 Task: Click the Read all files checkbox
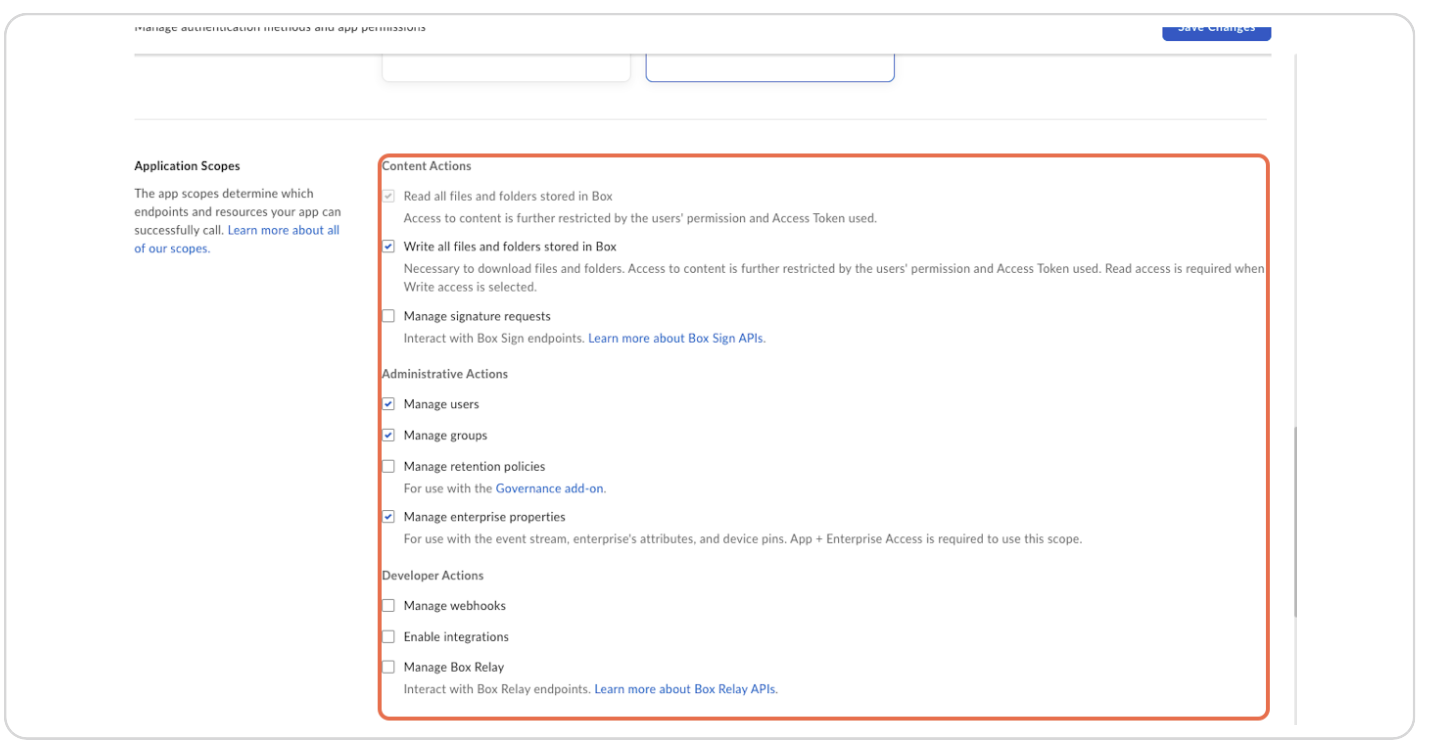coord(388,195)
